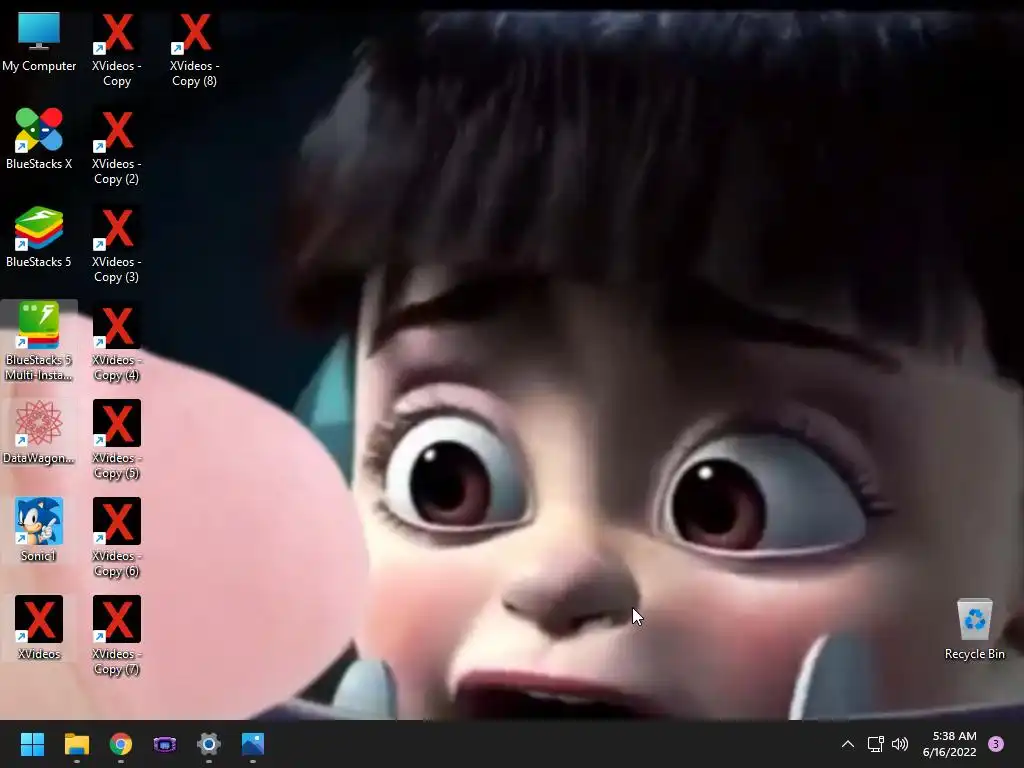
Task: Open the clock showing 5:38 AM
Action: pos(950,744)
